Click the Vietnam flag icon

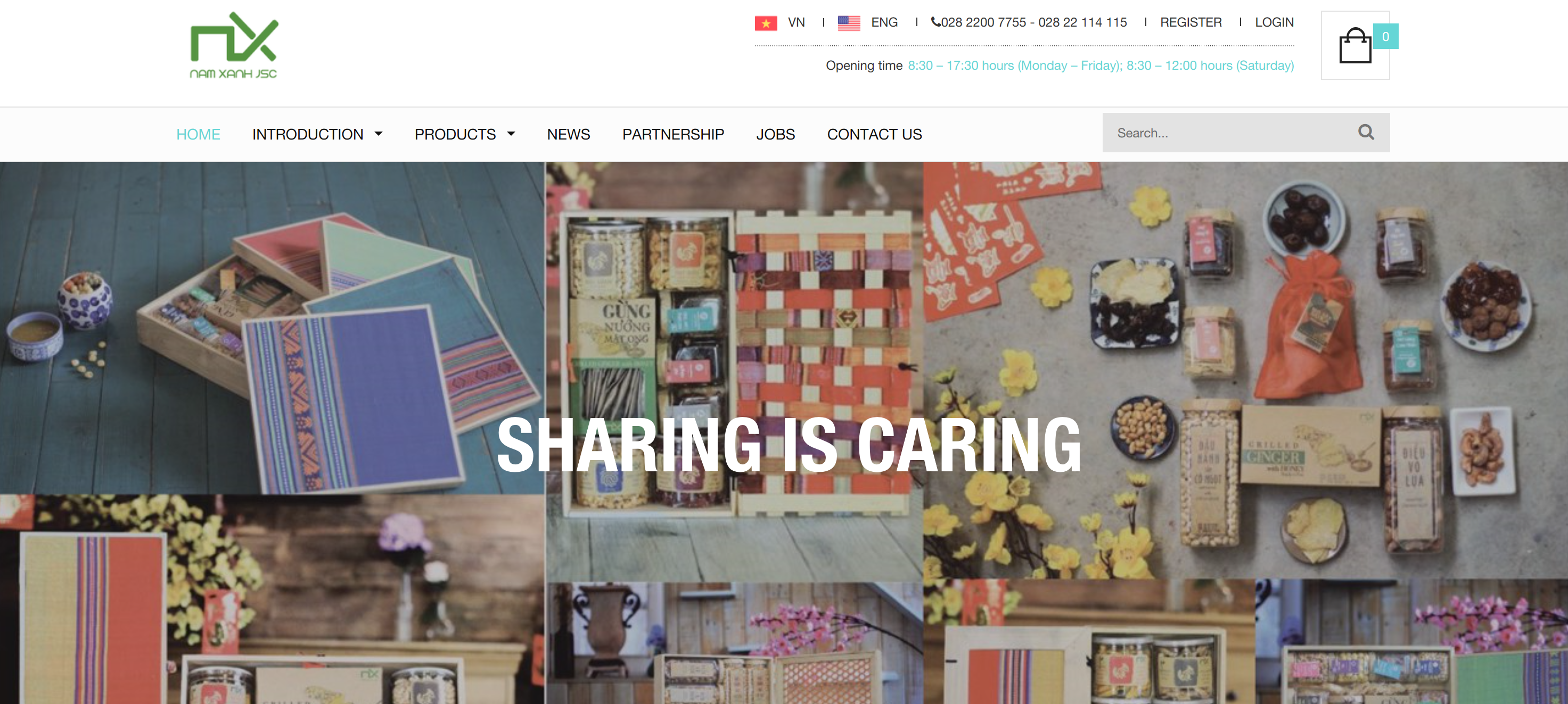[x=765, y=23]
